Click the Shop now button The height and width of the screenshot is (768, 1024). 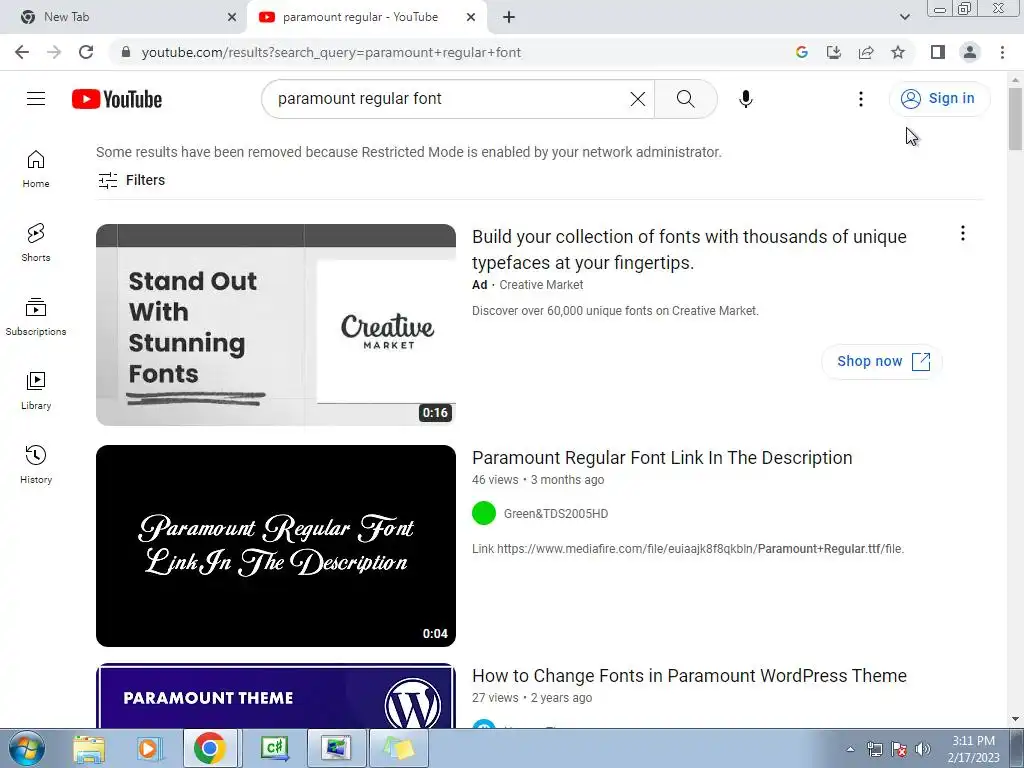[882, 361]
